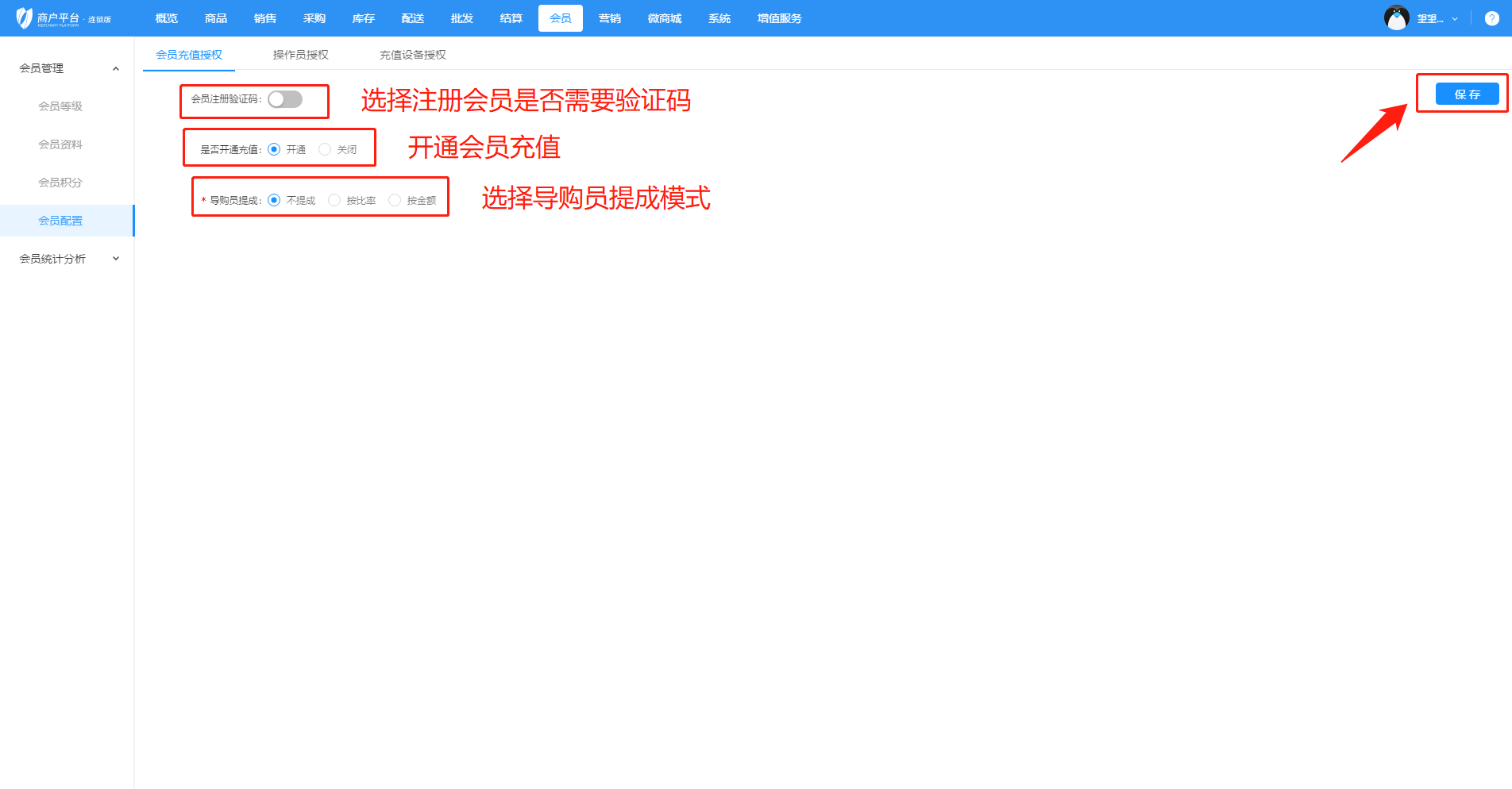Click the merchant platform logo icon
The image size is (1512, 789).
25,17
